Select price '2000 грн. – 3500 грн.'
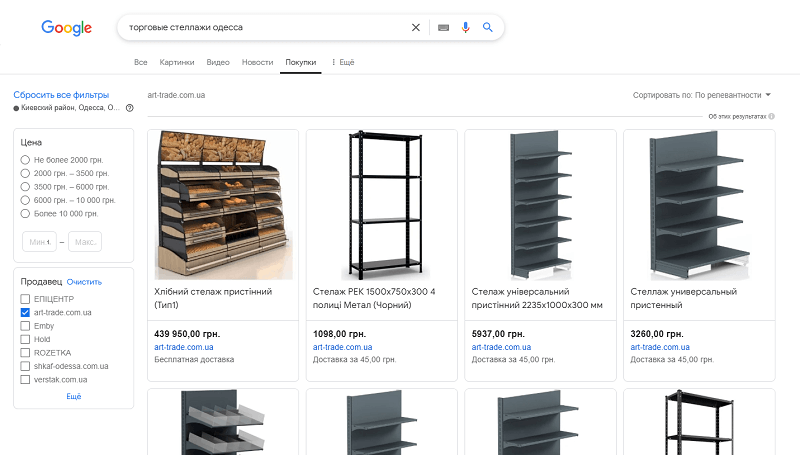800x455 pixels. click(x=25, y=173)
